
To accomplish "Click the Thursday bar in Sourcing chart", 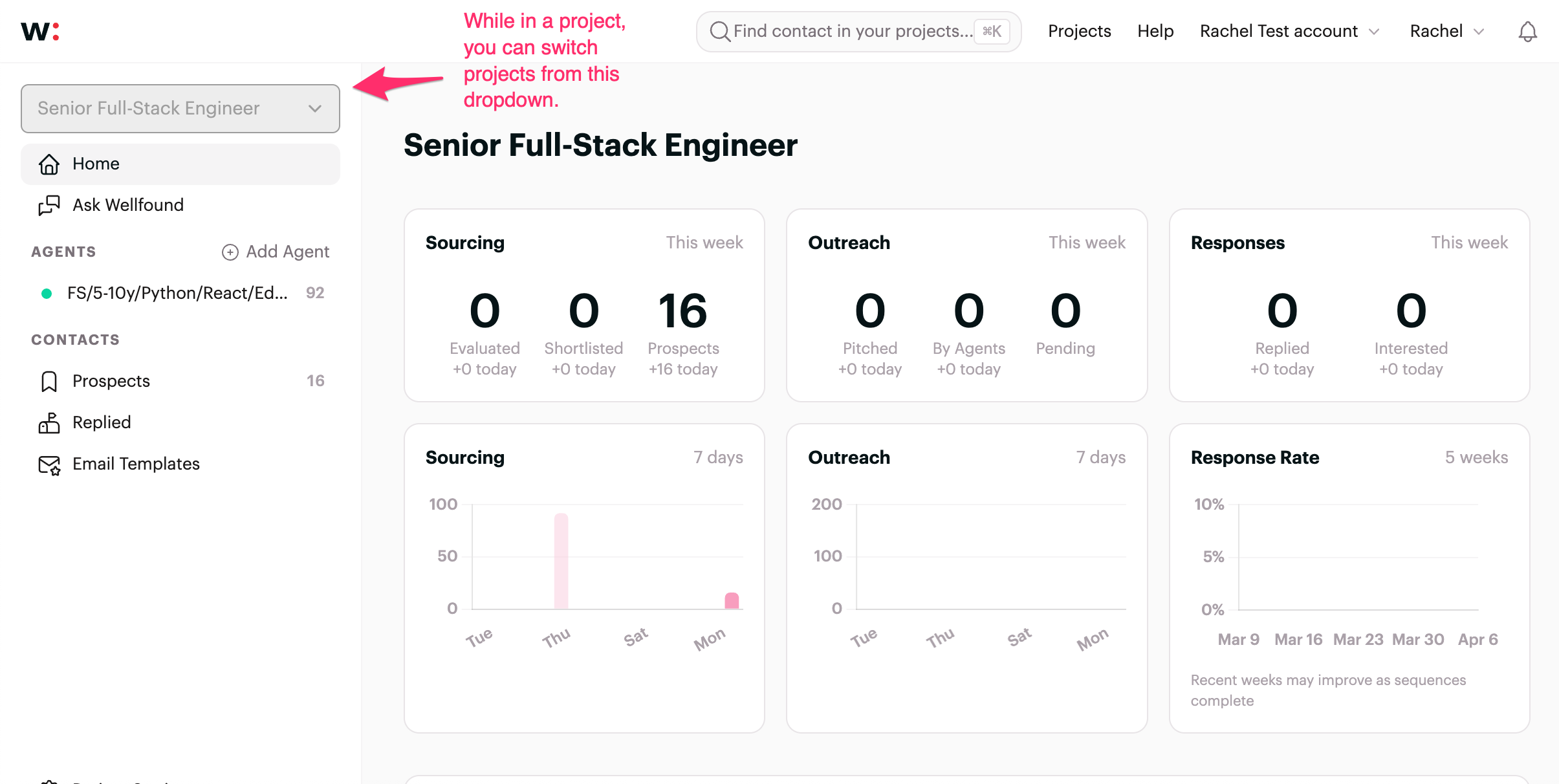I will click(561, 560).
